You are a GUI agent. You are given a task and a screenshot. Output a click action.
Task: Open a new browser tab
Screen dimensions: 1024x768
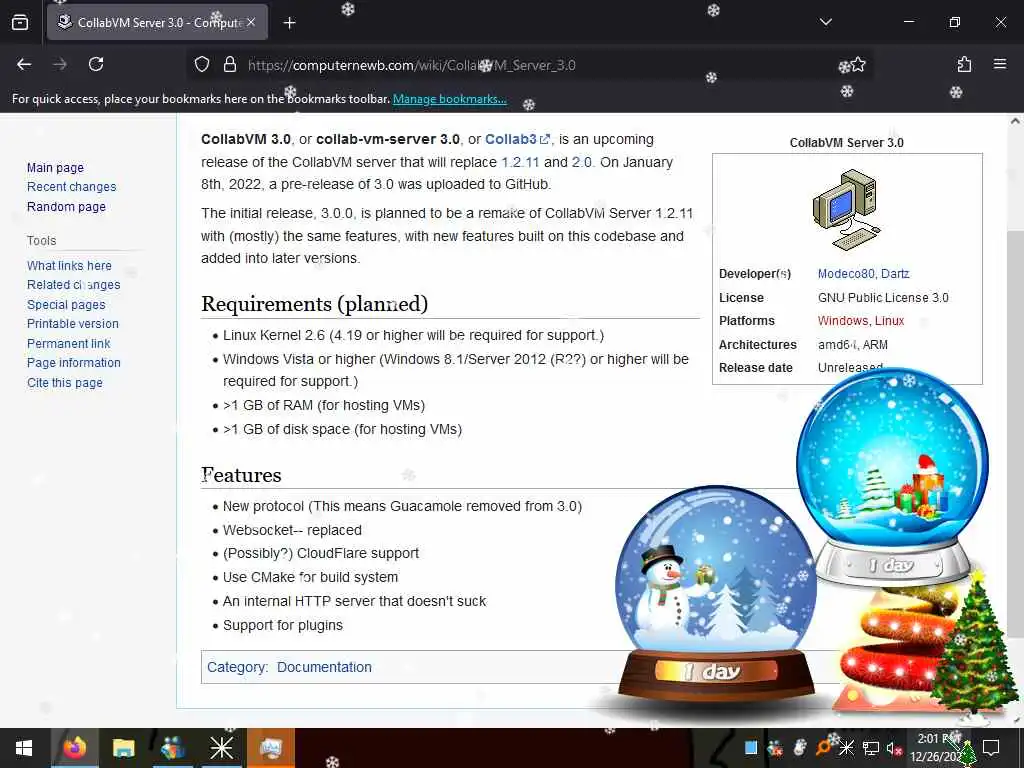click(x=289, y=23)
